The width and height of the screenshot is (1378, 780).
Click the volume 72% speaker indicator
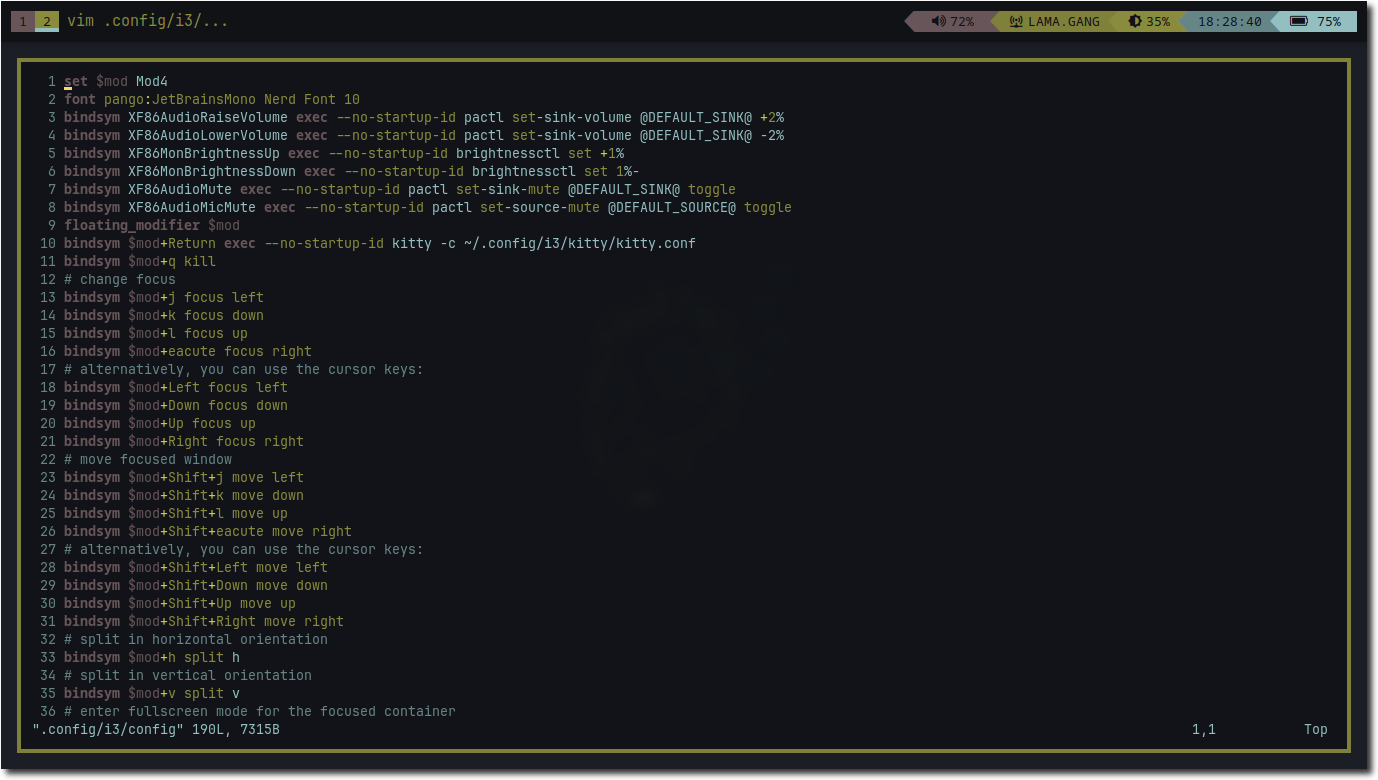pos(952,21)
